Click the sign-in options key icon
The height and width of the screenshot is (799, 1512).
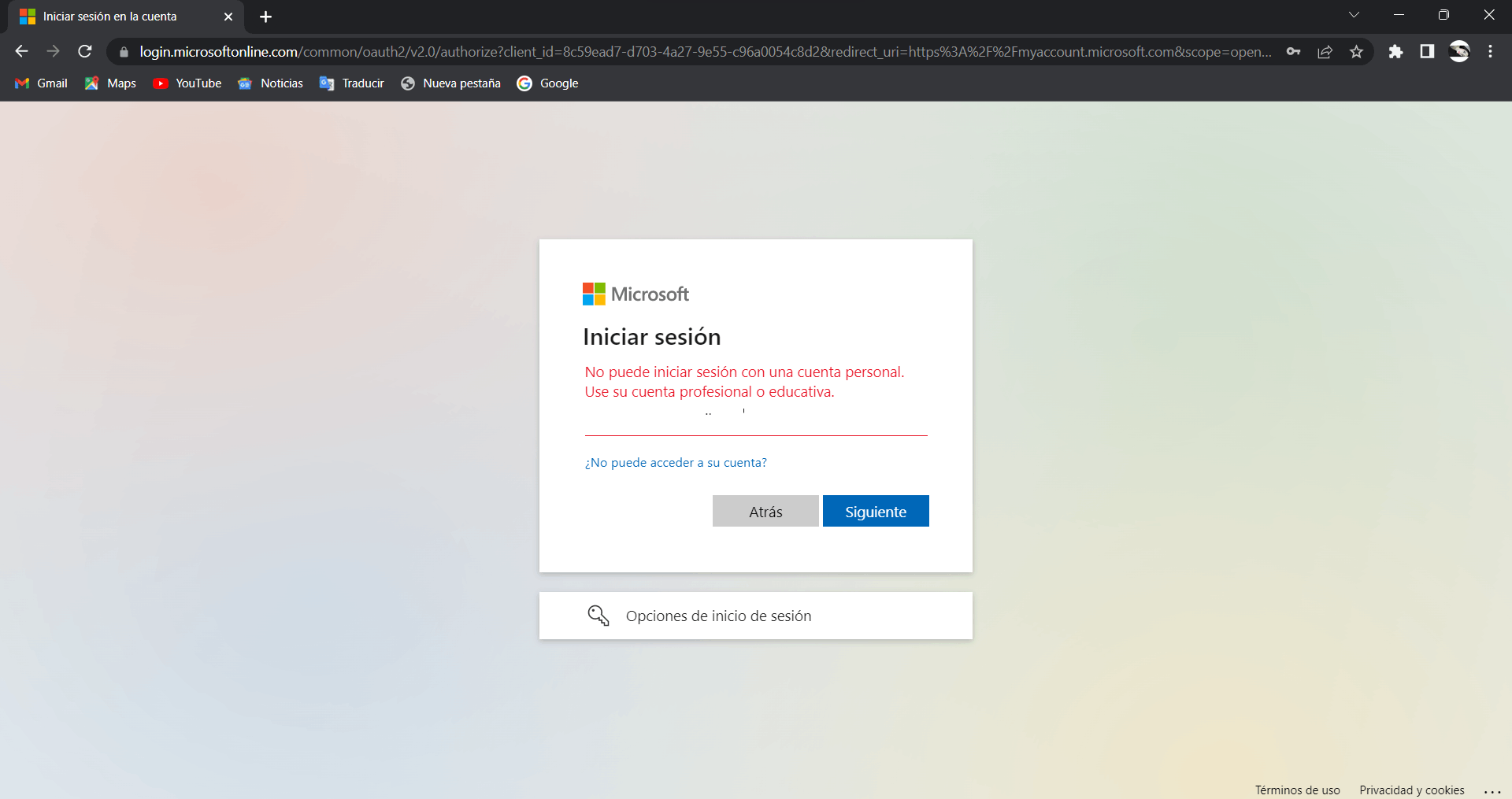[x=598, y=616]
